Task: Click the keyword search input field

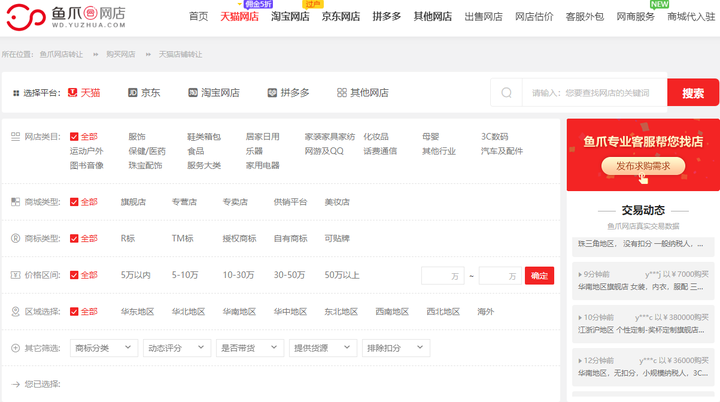Action: [x=595, y=93]
